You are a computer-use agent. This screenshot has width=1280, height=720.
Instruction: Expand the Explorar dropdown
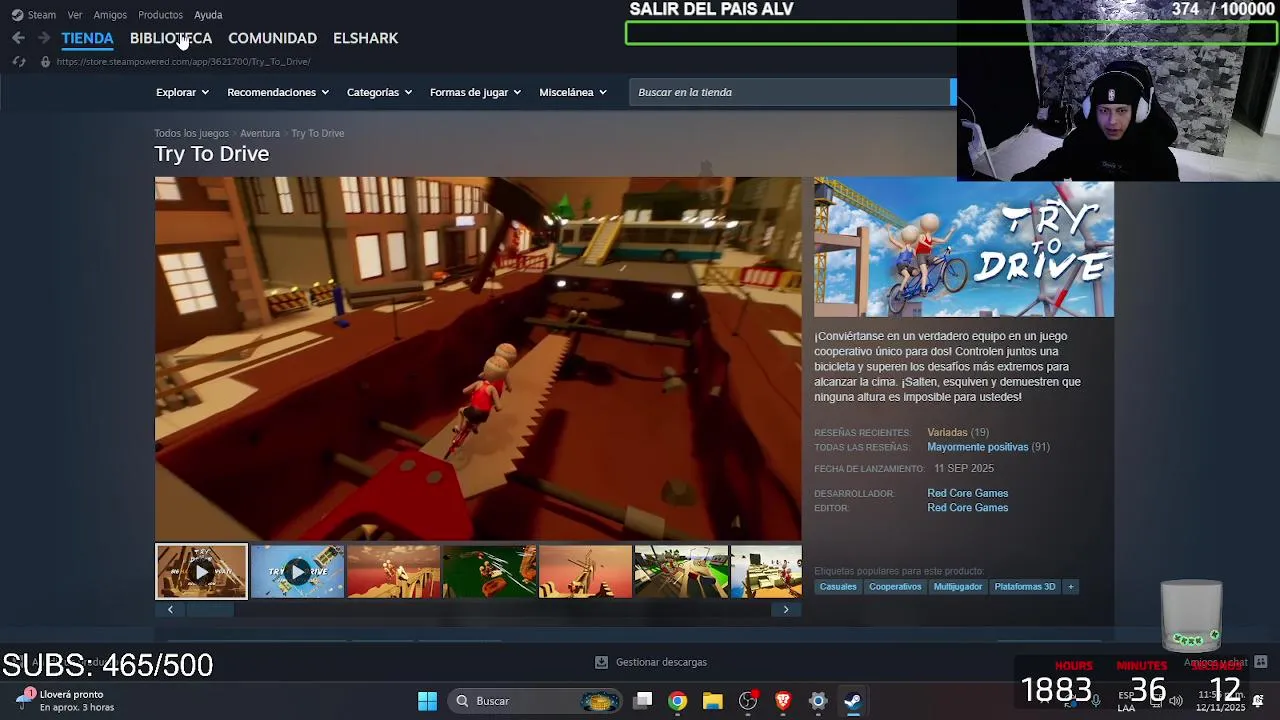[x=182, y=92]
